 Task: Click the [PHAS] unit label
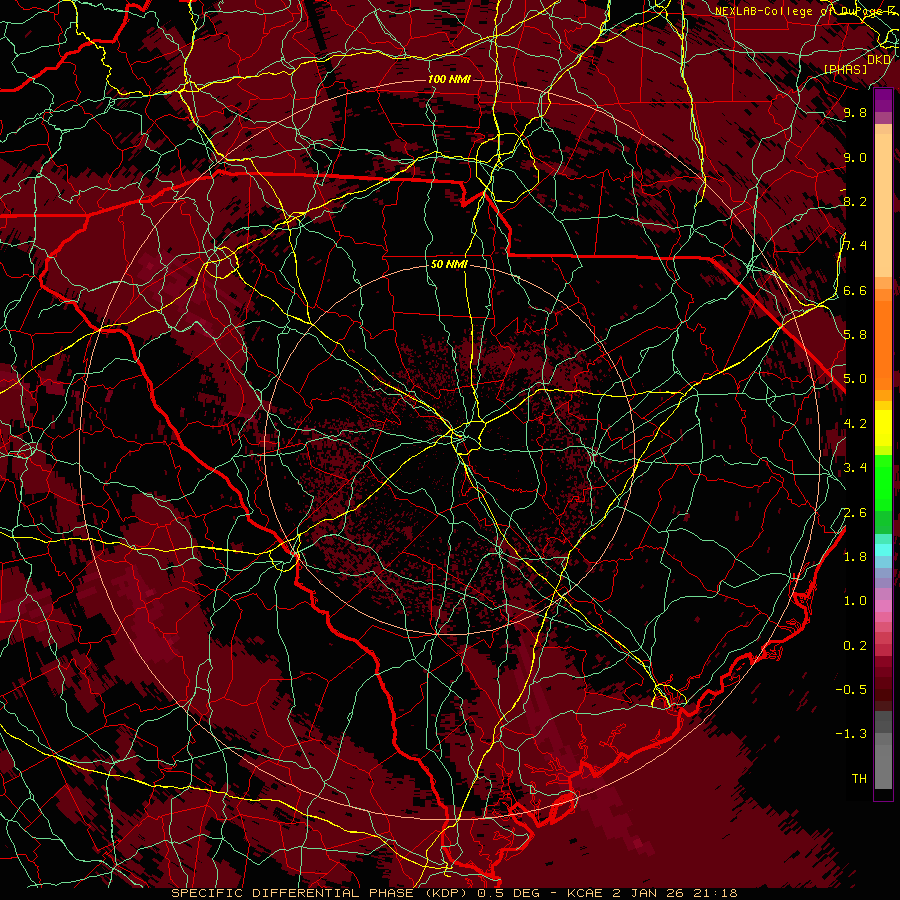point(846,69)
